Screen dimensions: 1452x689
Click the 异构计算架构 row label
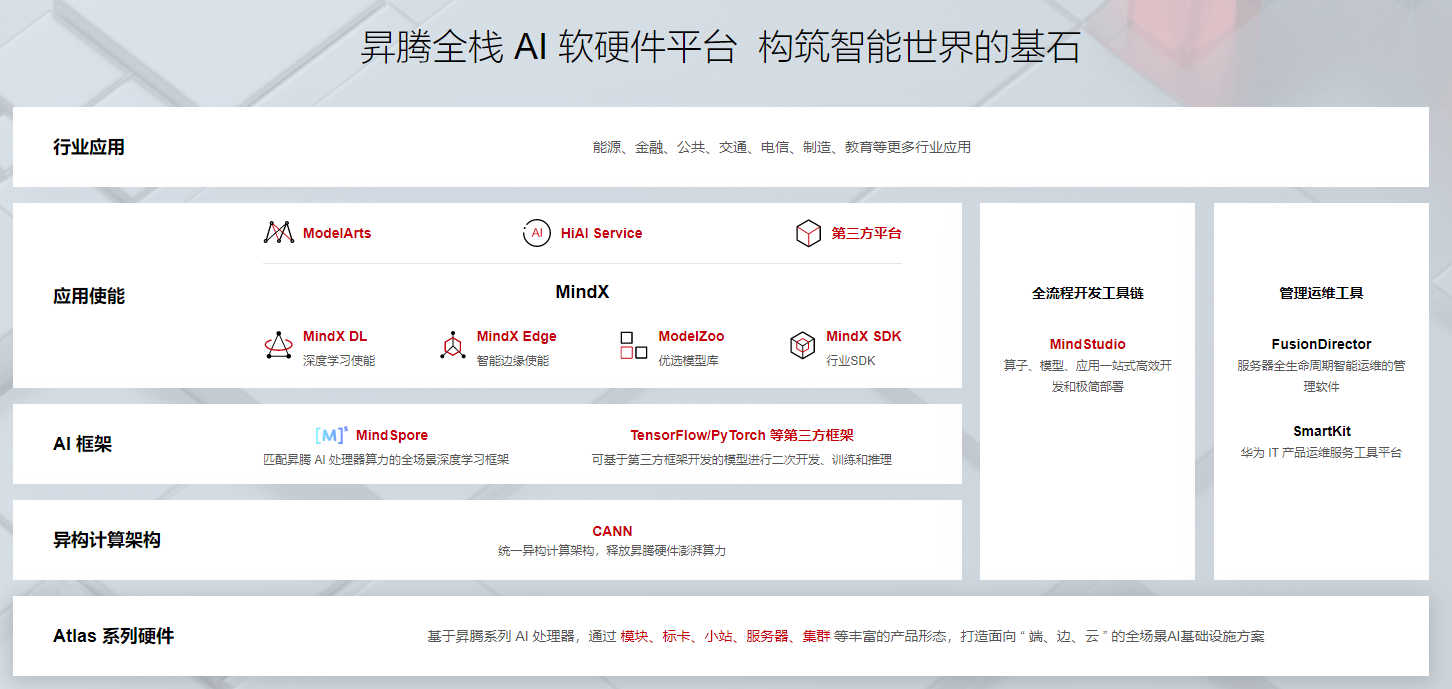[107, 540]
